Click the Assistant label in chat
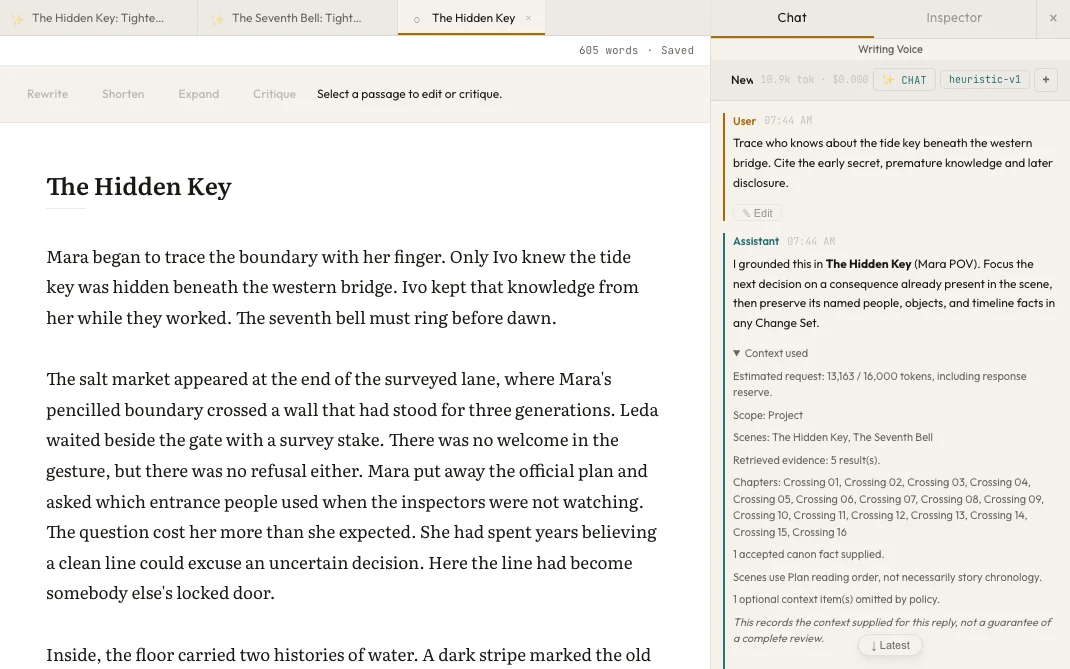Image resolution: width=1070 pixels, height=669 pixels. tap(755, 242)
